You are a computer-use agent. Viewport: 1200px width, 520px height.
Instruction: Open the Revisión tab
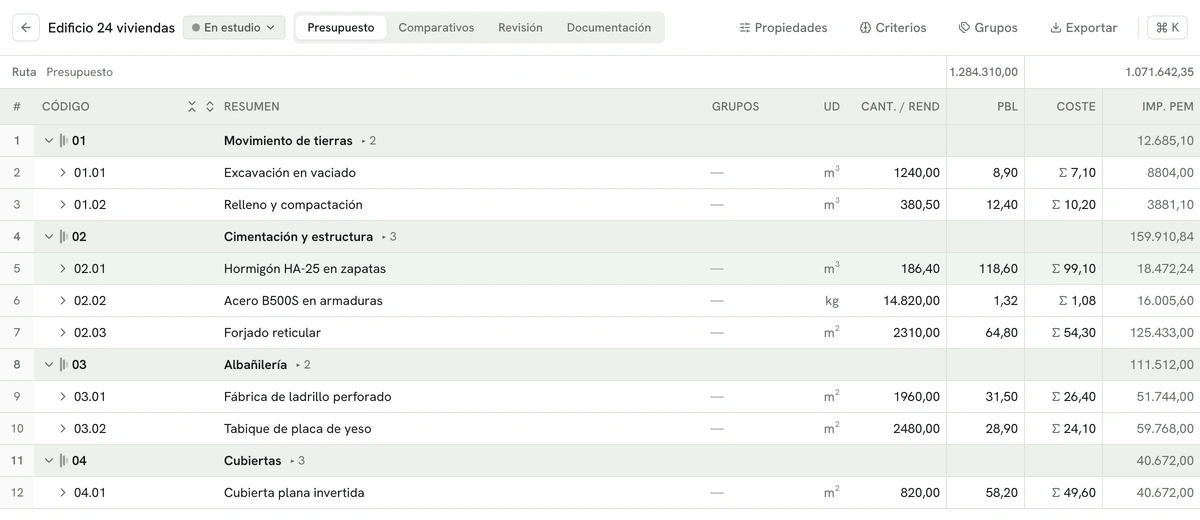(520, 28)
